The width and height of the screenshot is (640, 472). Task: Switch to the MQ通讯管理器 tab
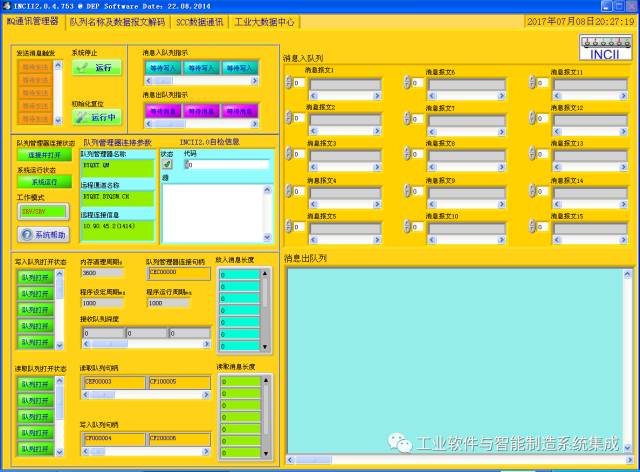click(33, 21)
